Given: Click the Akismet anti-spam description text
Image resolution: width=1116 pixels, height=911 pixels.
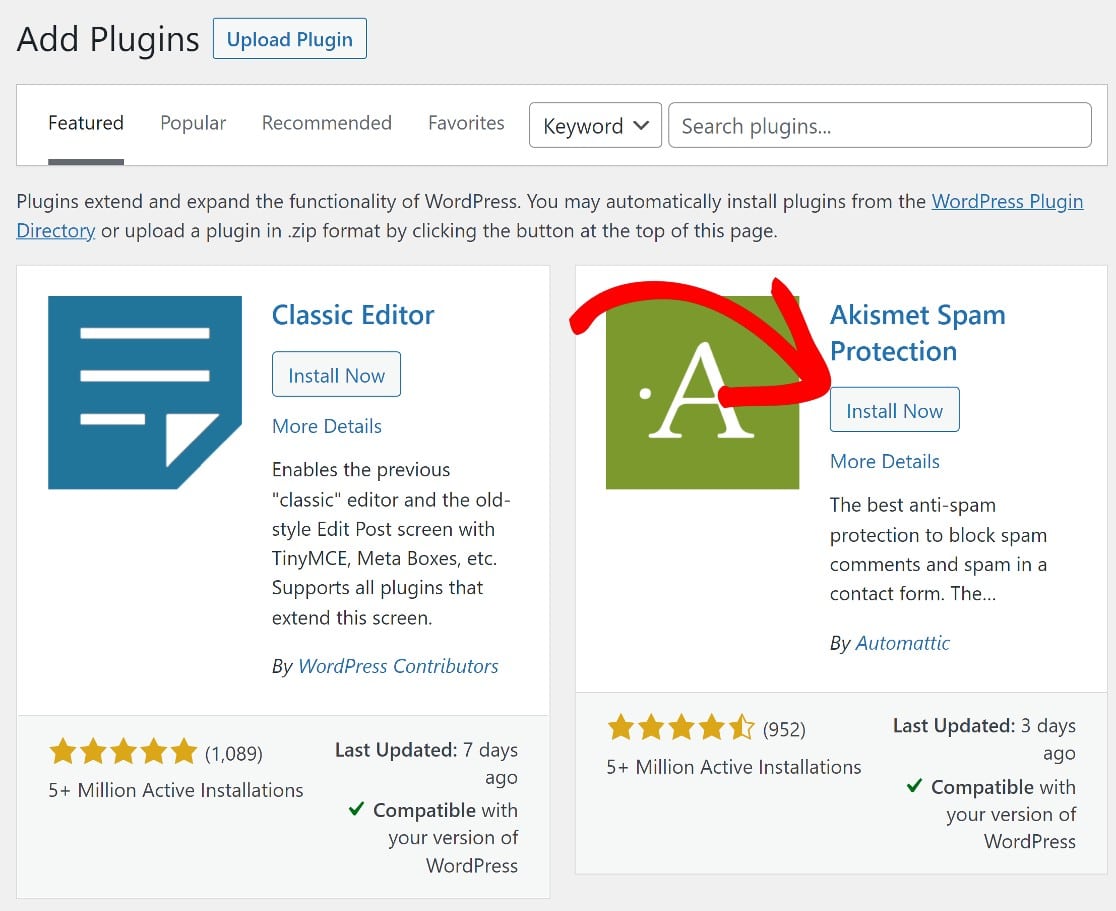Looking at the screenshot, I should (x=938, y=549).
